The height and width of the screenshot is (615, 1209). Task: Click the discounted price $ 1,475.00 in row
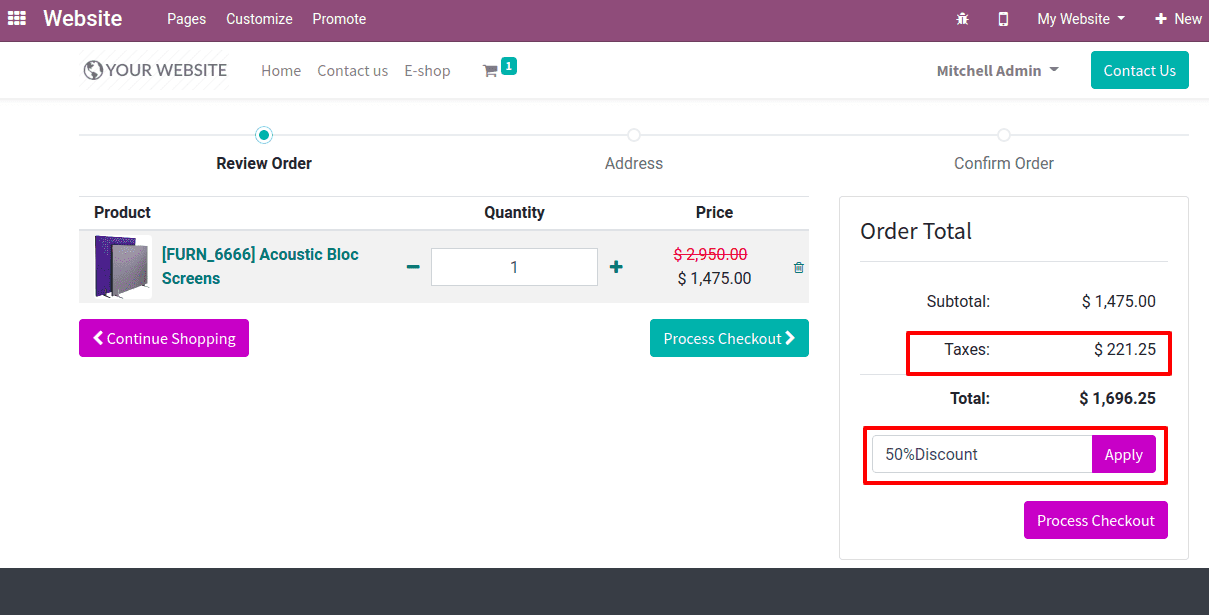[x=714, y=278]
